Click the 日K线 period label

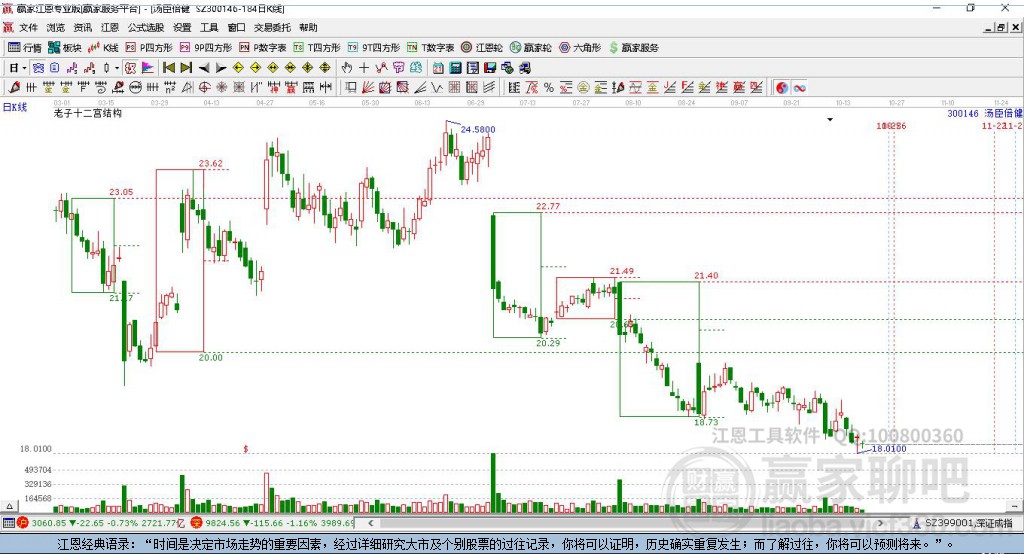tap(15, 107)
